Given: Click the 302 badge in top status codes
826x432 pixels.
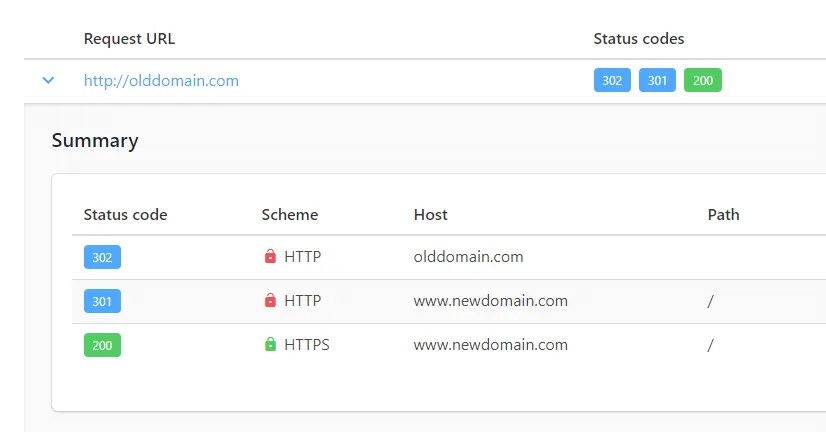Looking at the screenshot, I should (x=612, y=81).
